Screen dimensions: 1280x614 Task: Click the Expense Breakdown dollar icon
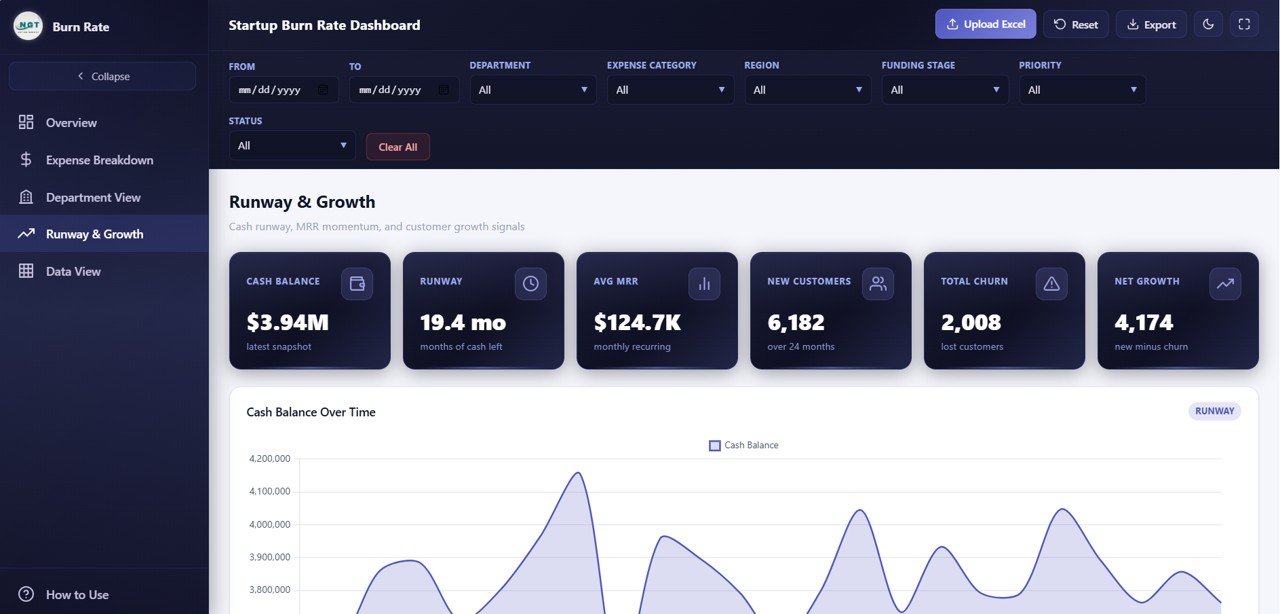tap(27, 159)
